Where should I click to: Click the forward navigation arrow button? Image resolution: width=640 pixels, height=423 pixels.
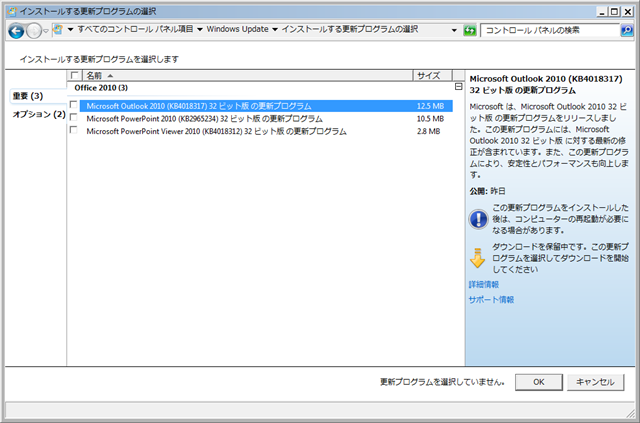33,31
